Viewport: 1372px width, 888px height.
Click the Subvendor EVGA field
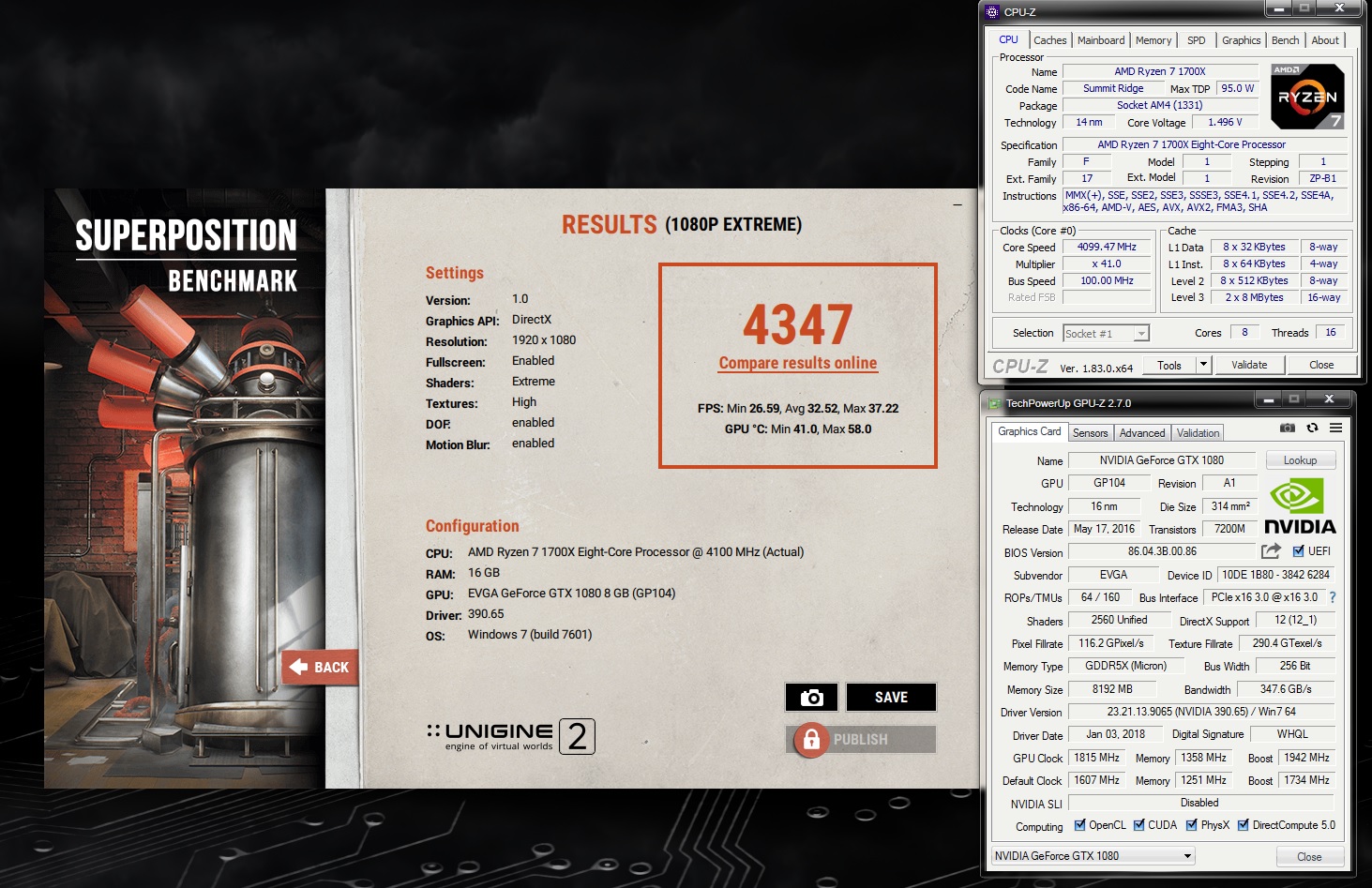[x=1113, y=575]
